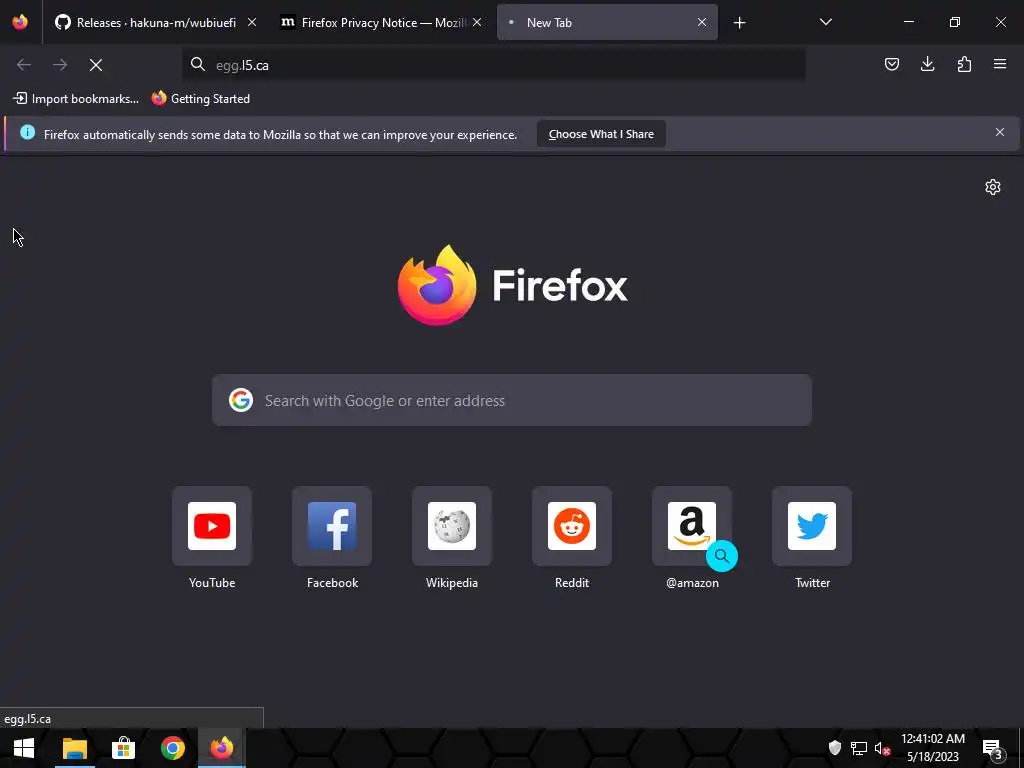Select the New Tab tab
This screenshot has height=768, width=1024.
coord(607,22)
